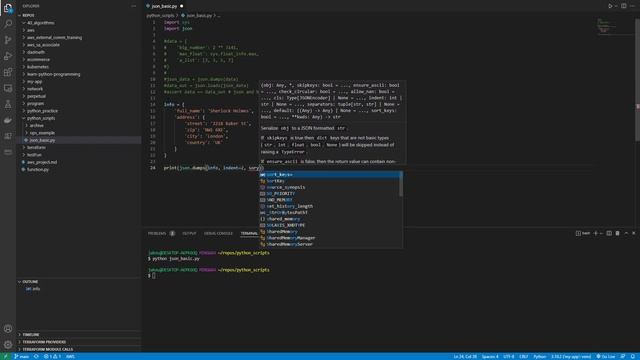Click the json_basic.py breadcrumb
This screenshot has width=640, height=360.
200,16
